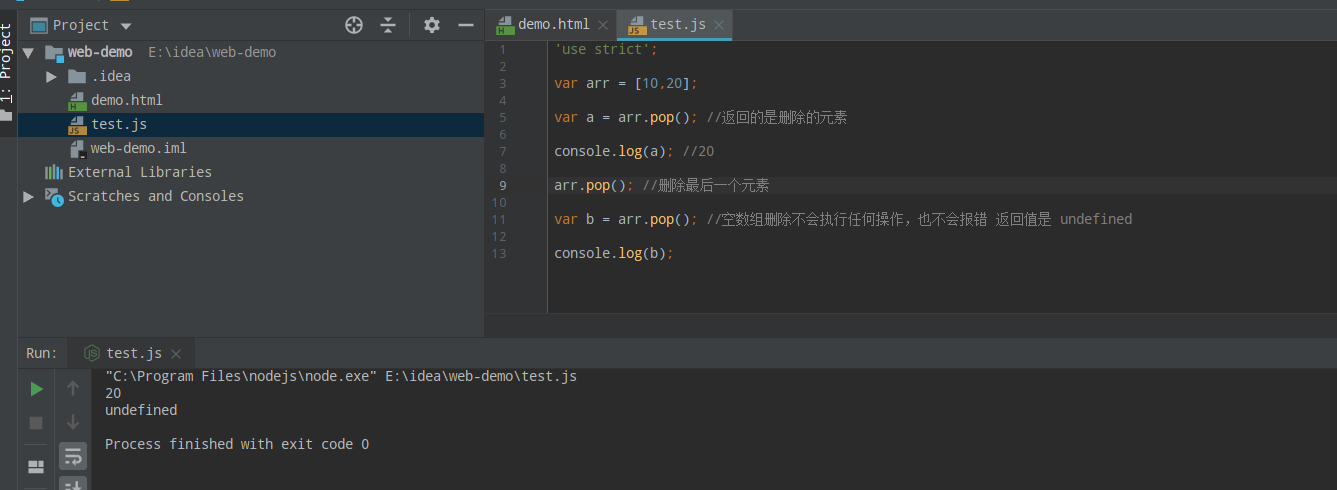Click the Scratches and Consoles clock icon
This screenshot has height=490, width=1337.
(x=53, y=197)
